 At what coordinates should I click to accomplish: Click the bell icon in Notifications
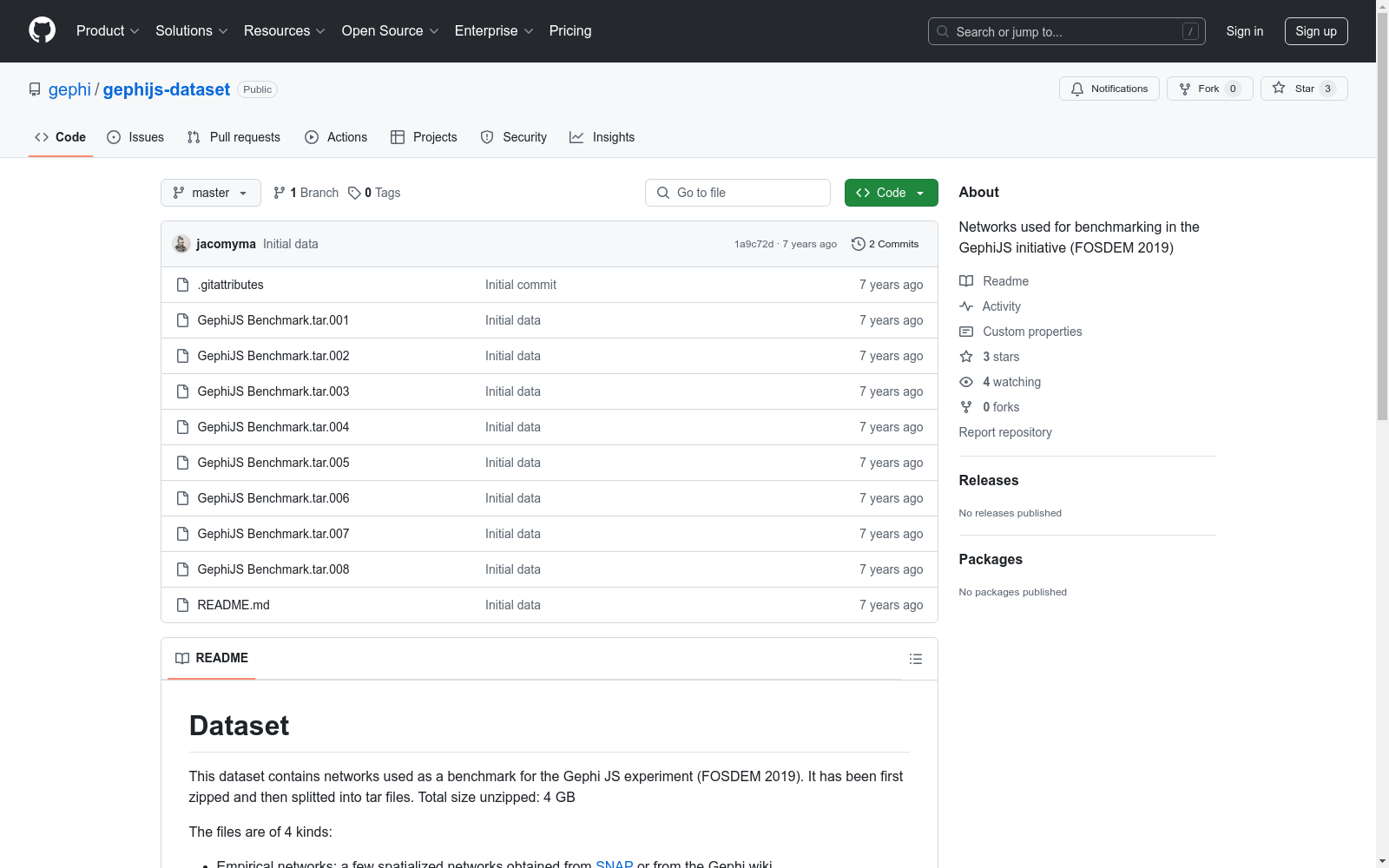pyautogui.click(x=1077, y=89)
